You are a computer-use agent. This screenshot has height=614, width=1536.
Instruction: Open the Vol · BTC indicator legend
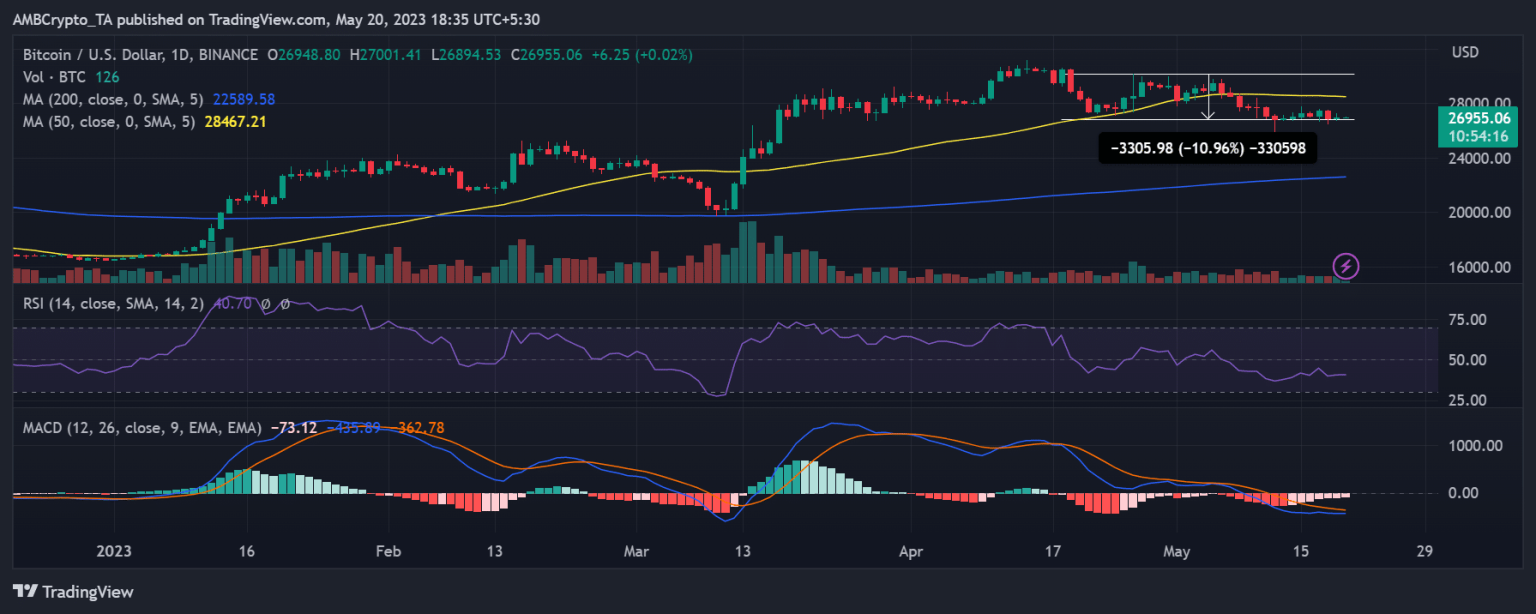point(51,76)
